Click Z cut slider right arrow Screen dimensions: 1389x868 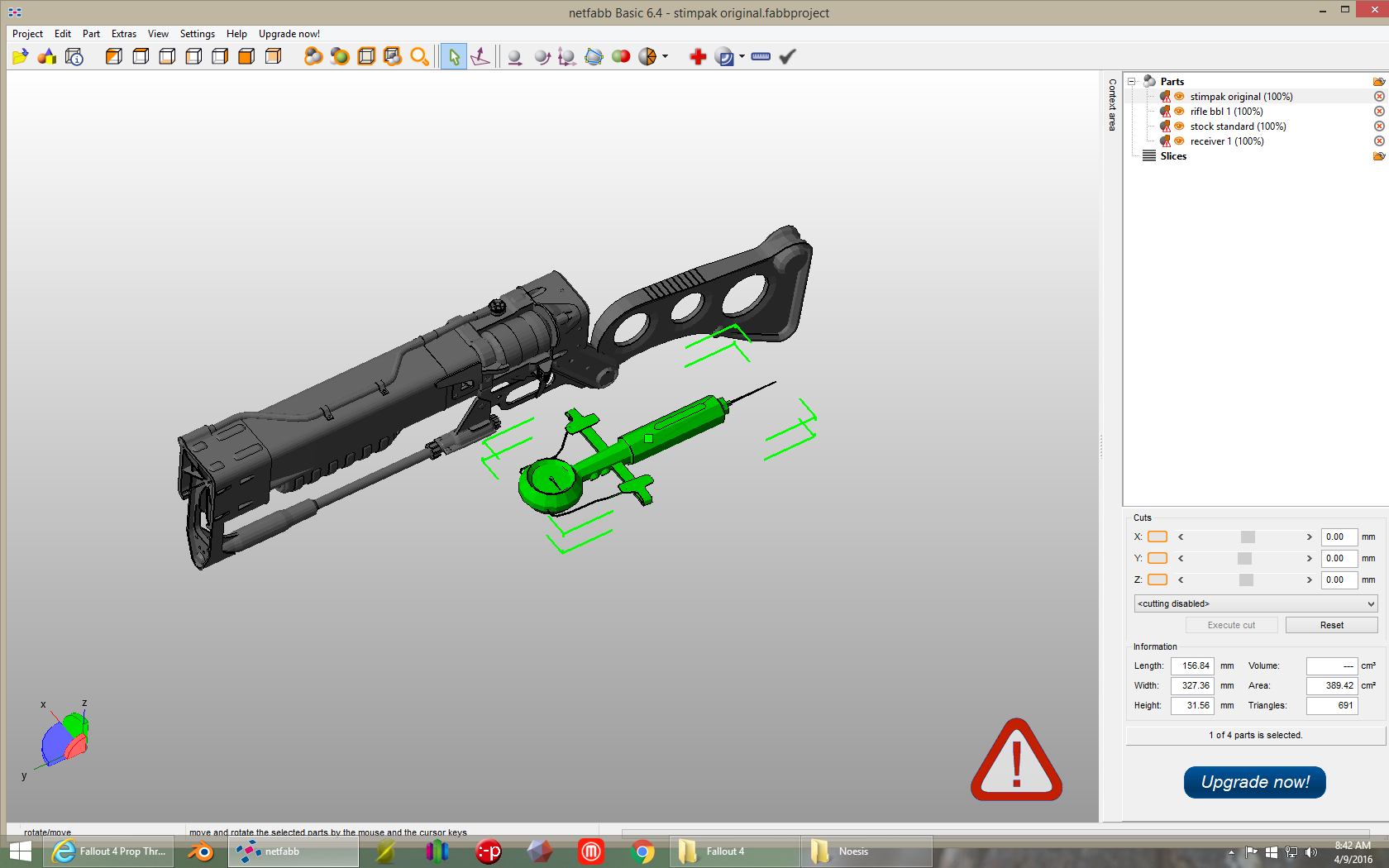coord(1309,579)
